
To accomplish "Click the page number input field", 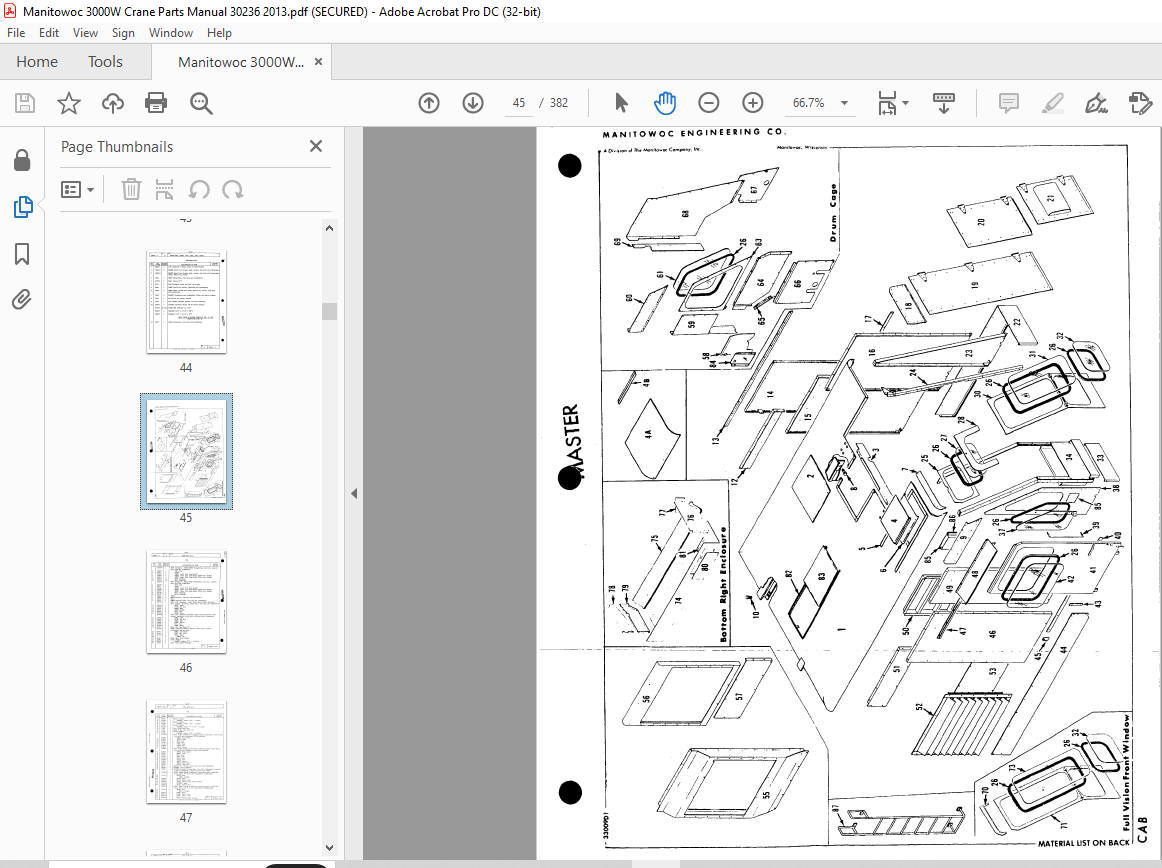I will 519,103.
